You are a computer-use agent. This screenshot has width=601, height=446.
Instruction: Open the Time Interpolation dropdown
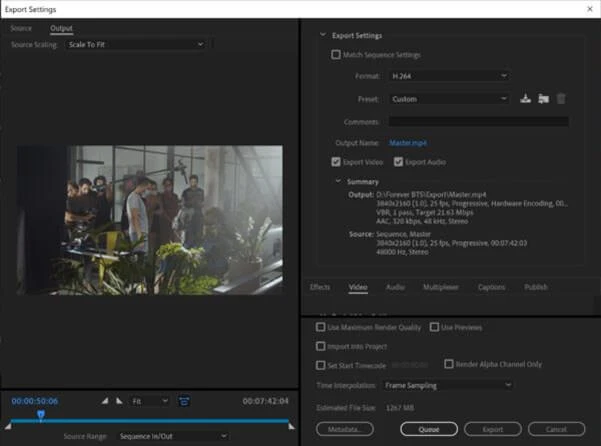tap(448, 385)
